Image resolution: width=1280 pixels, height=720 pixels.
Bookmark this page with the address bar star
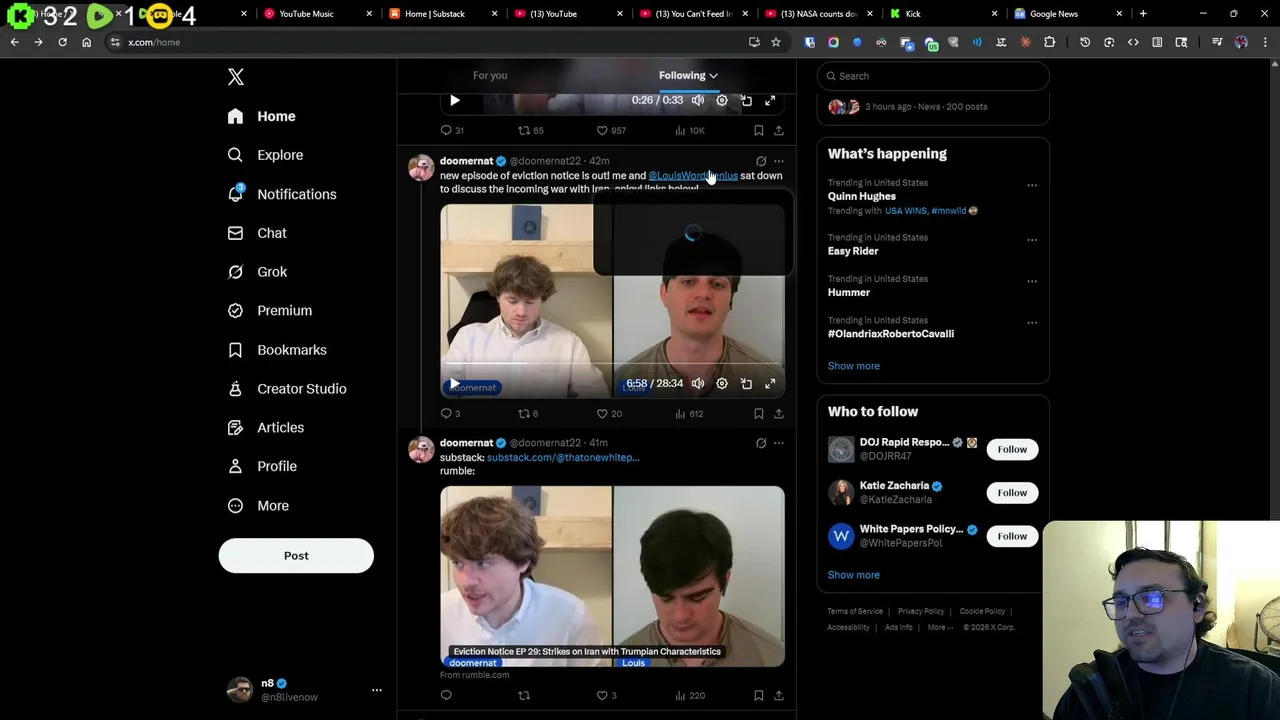point(775,42)
